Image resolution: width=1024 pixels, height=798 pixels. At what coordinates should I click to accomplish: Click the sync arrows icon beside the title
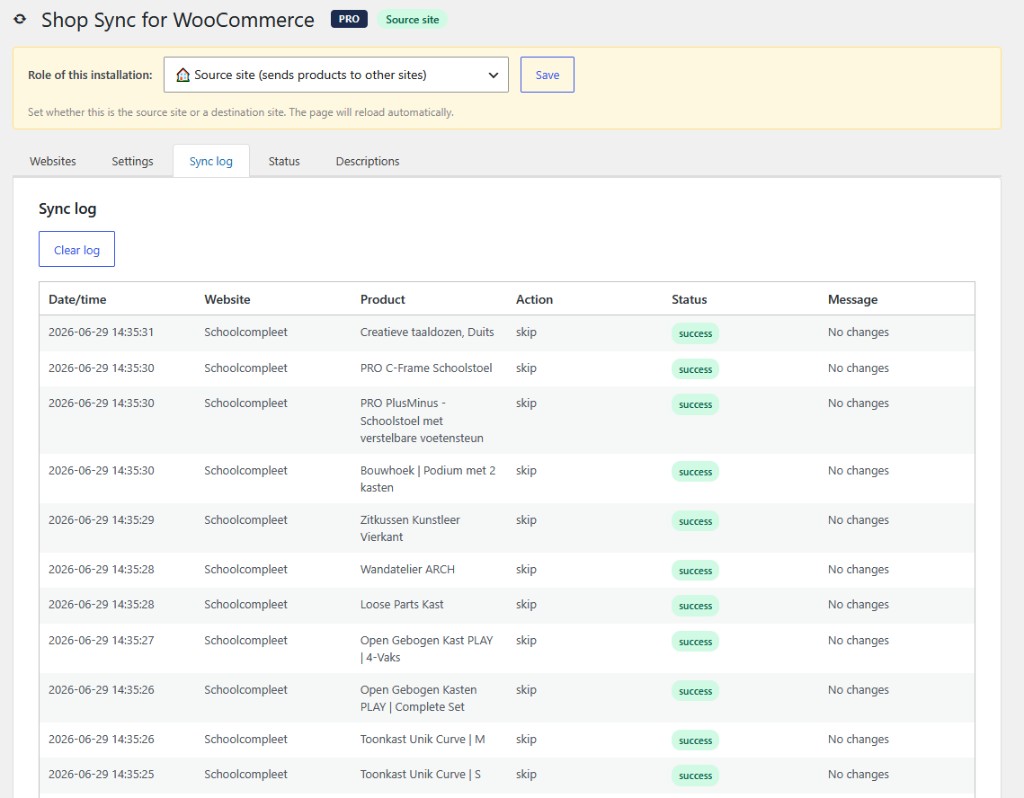(x=20, y=19)
